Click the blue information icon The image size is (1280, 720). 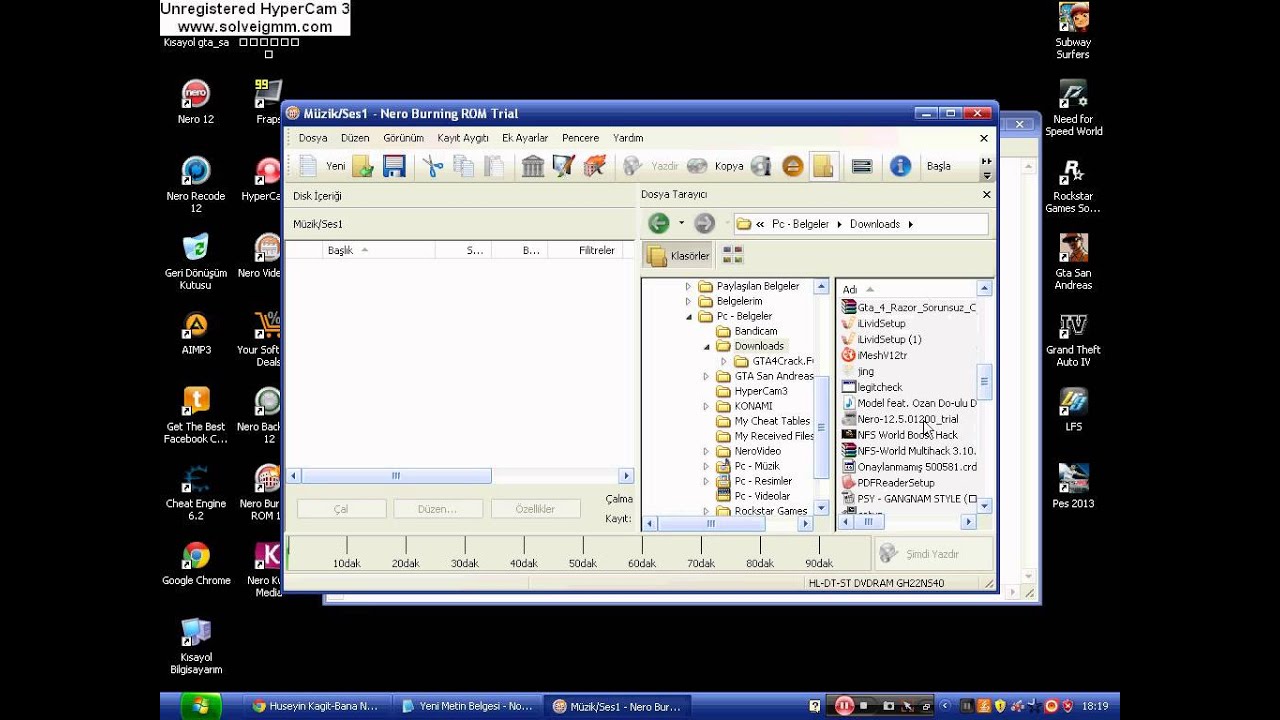coord(900,166)
